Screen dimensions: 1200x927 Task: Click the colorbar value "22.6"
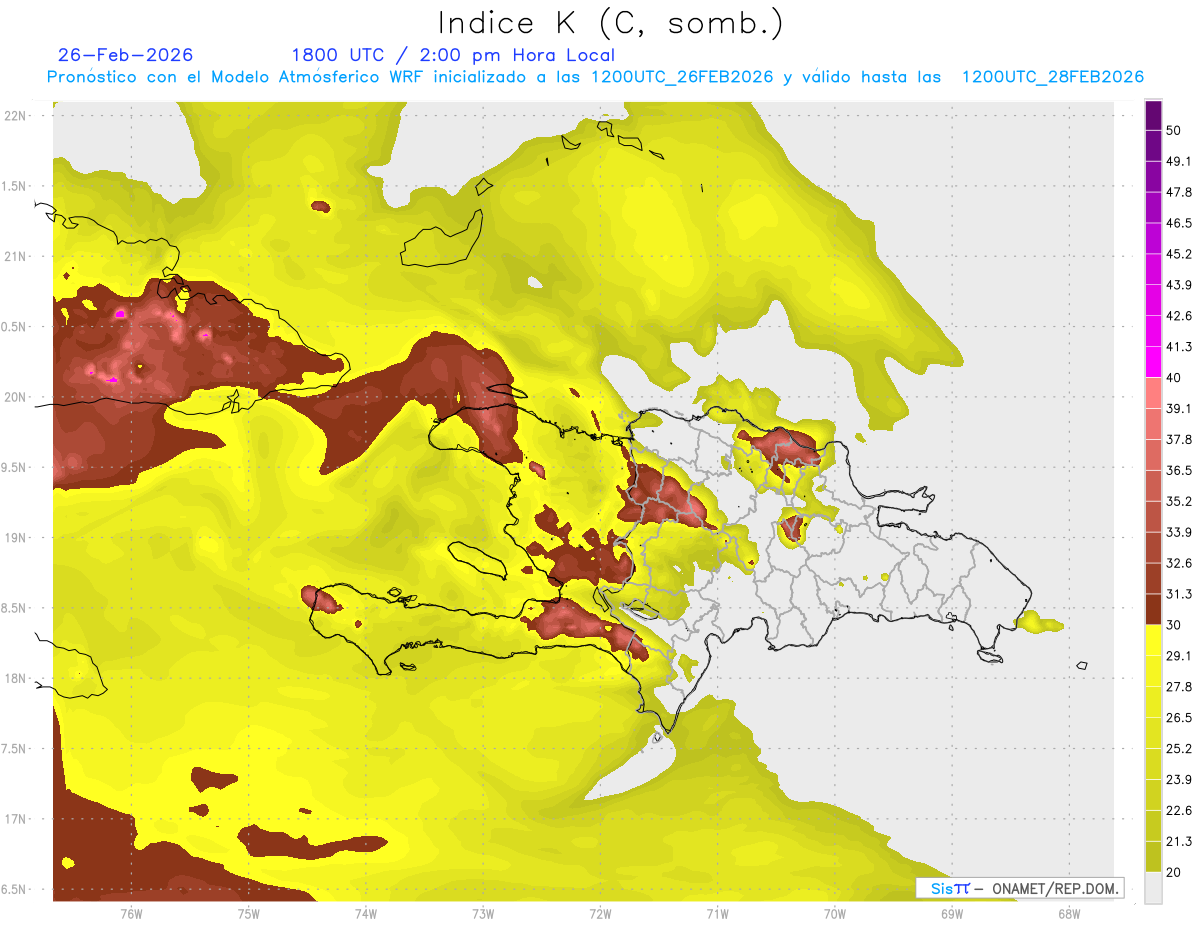(1179, 811)
